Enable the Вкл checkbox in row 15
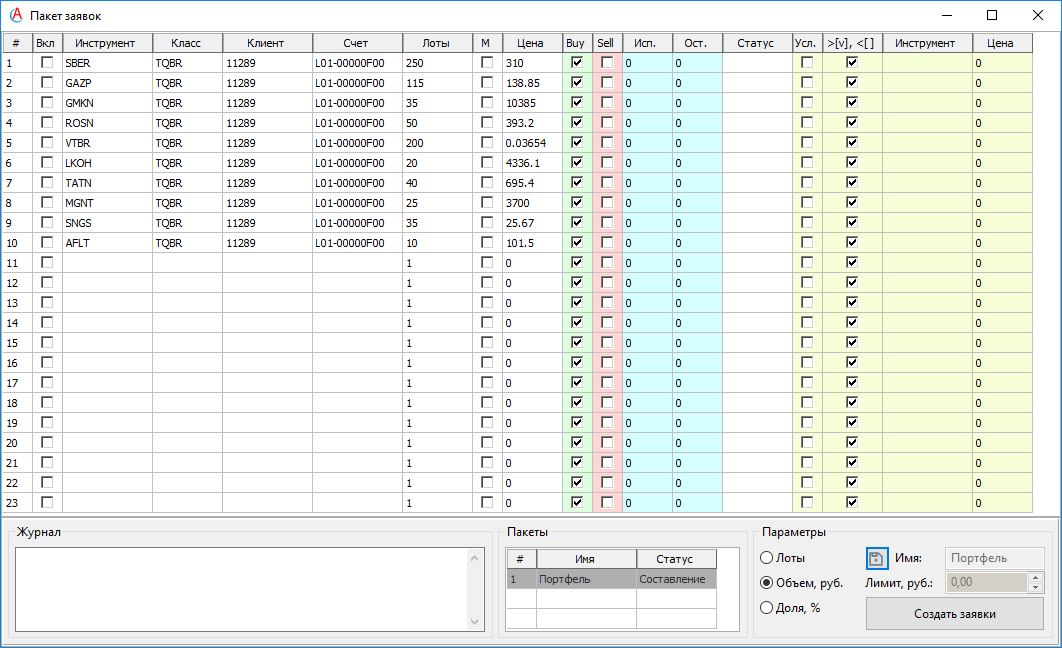This screenshot has width=1062, height=648. point(47,343)
